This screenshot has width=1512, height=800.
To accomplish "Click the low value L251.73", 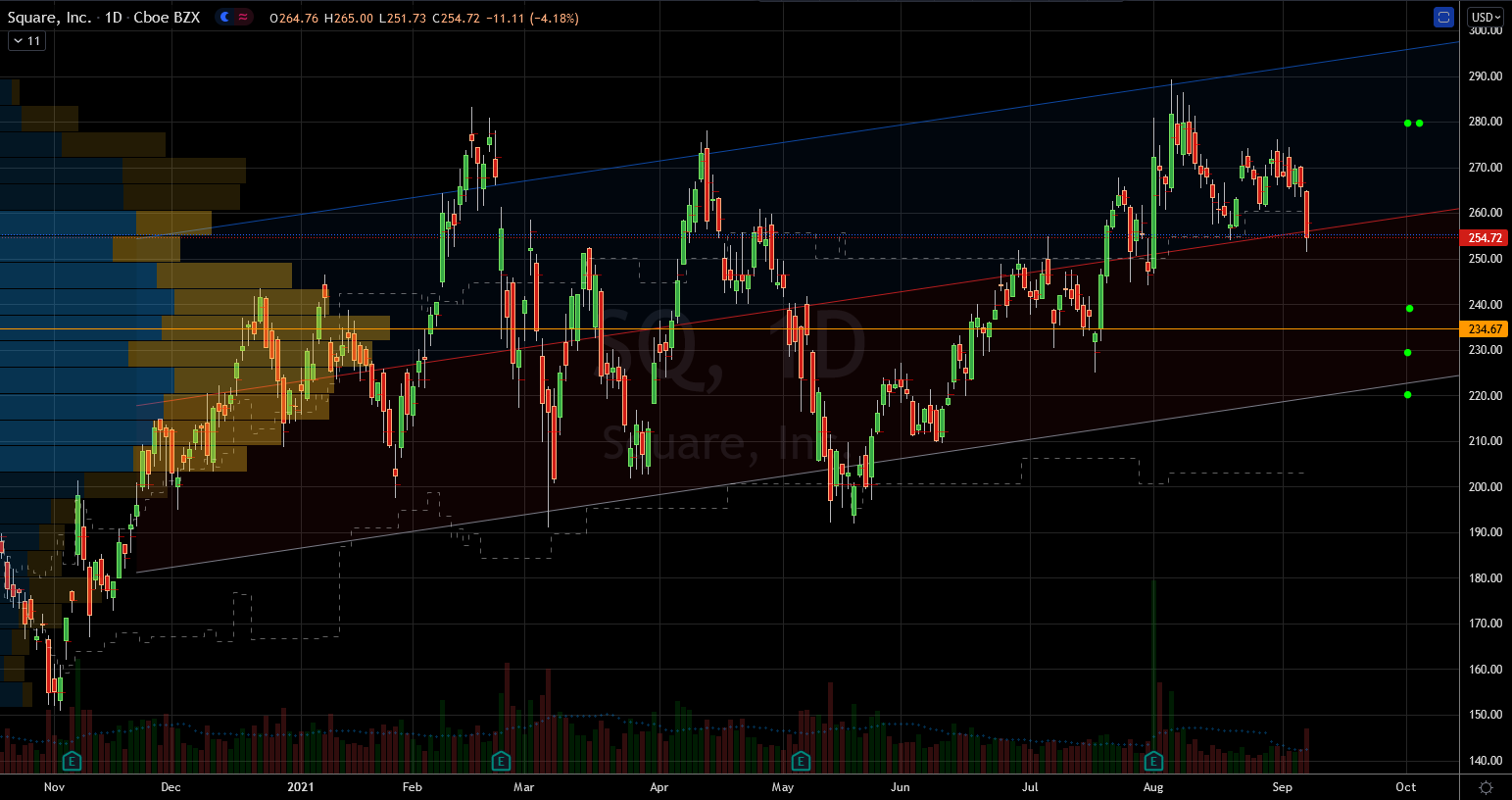I will (x=402, y=18).
